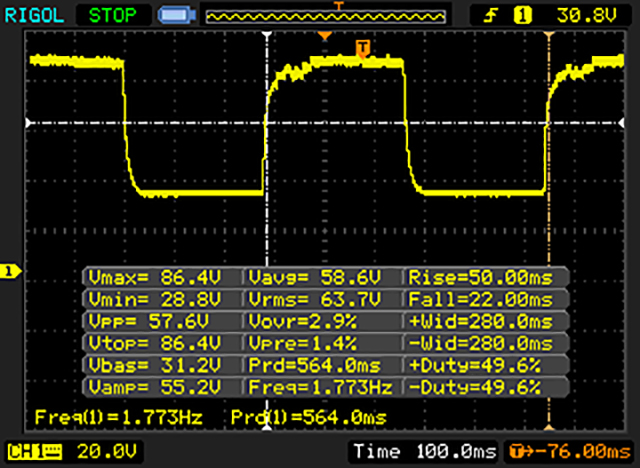This screenshot has width=640, height=468.
Task: Click the Freq=1.773Hz table measurement
Action: [x=320, y=387]
